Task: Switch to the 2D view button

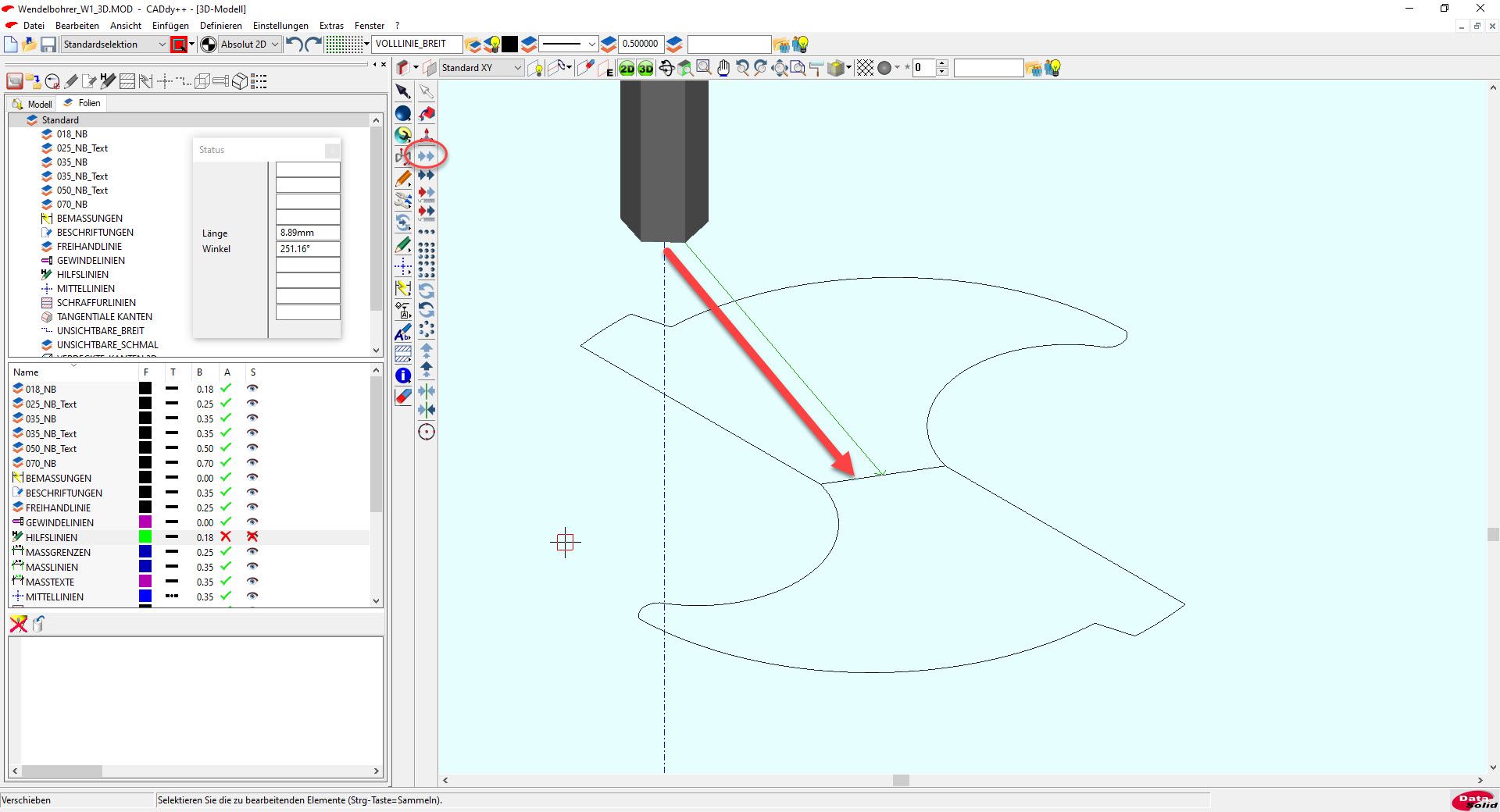Action: [x=627, y=69]
